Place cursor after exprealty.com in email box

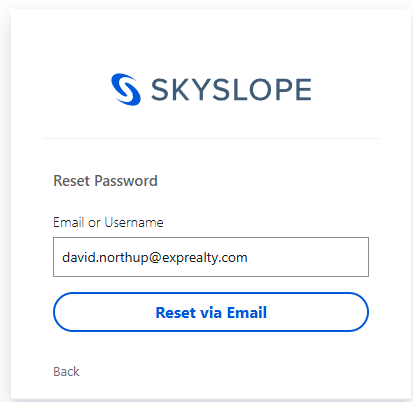[x=248, y=258]
